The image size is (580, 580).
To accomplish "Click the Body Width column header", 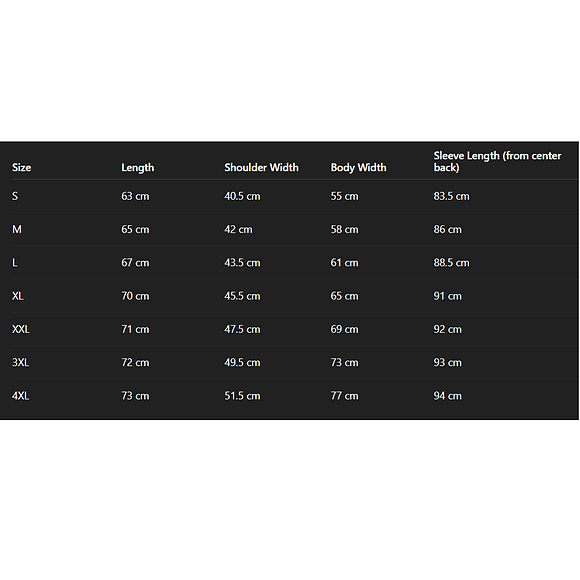I will click(x=358, y=168).
